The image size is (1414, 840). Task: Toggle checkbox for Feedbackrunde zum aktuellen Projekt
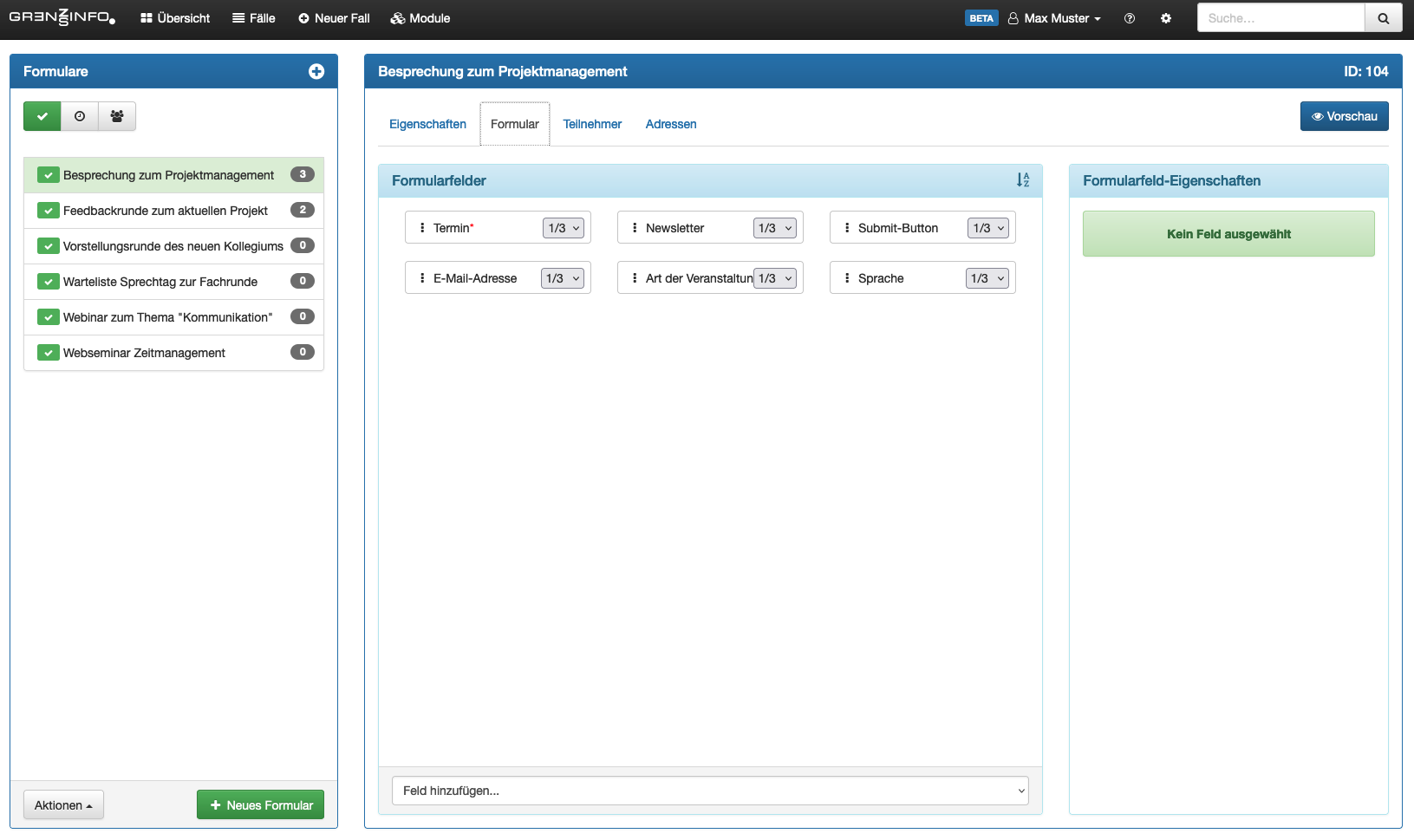[49, 211]
